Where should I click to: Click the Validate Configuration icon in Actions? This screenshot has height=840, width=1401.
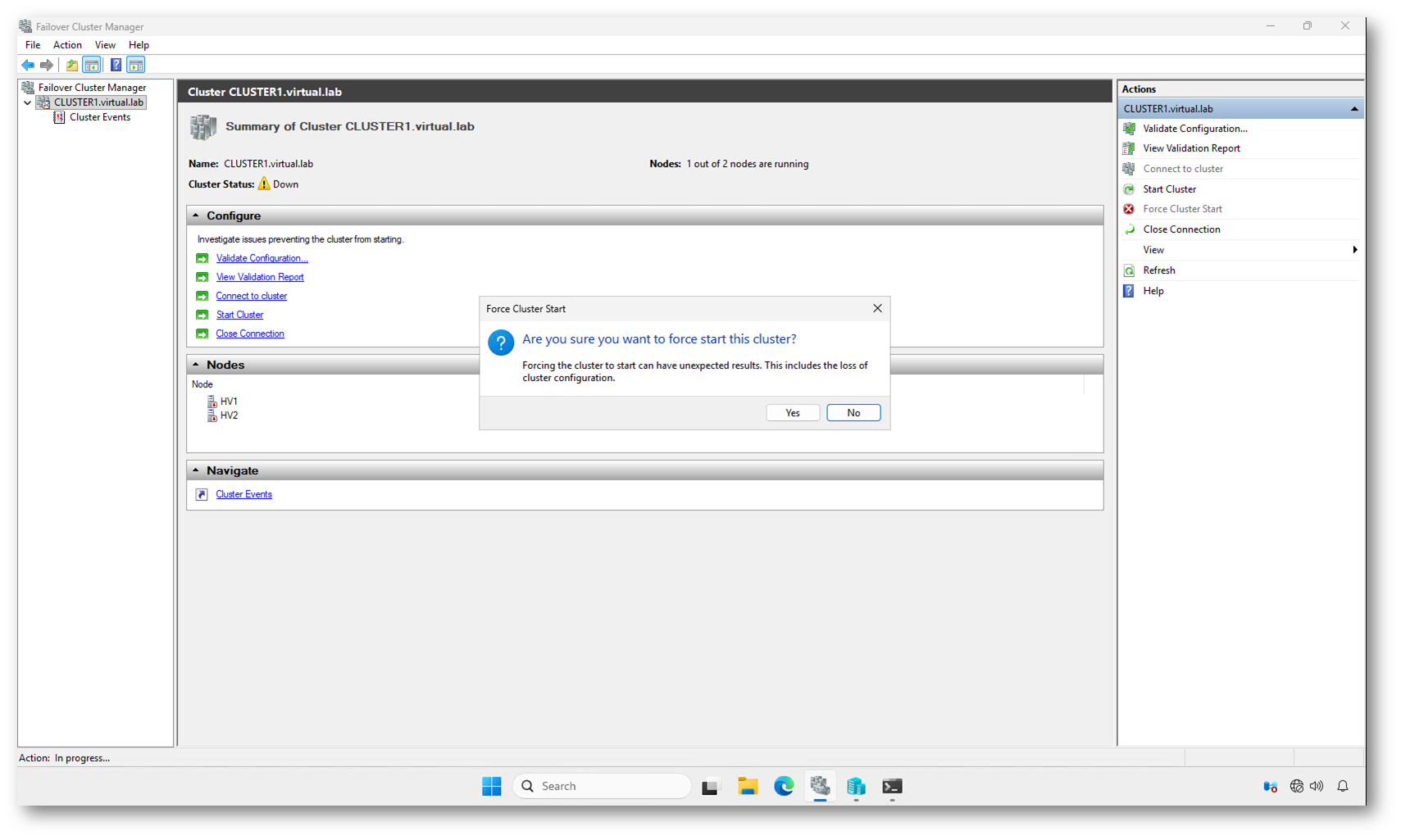(x=1129, y=129)
